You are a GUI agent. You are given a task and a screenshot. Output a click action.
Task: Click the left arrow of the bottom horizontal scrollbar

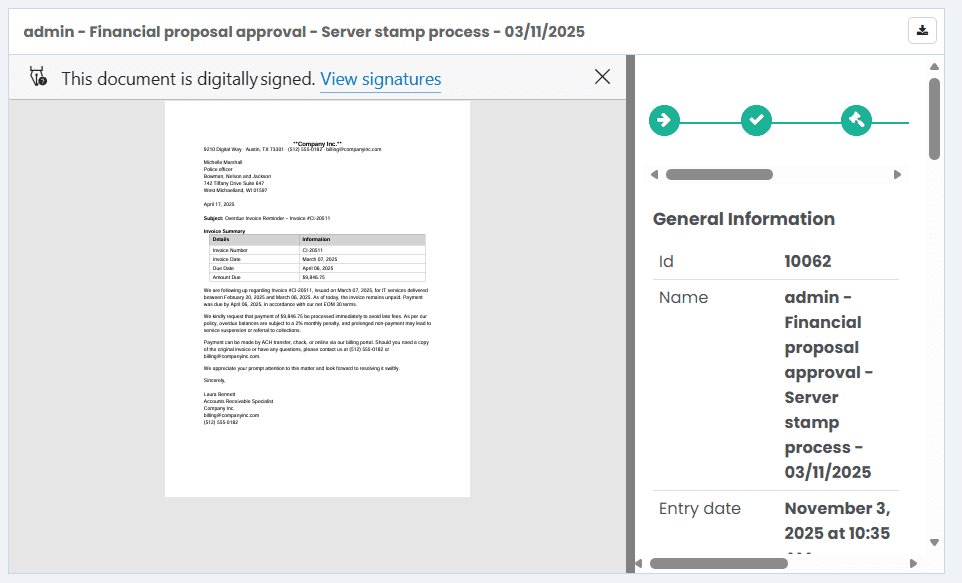(x=640, y=564)
